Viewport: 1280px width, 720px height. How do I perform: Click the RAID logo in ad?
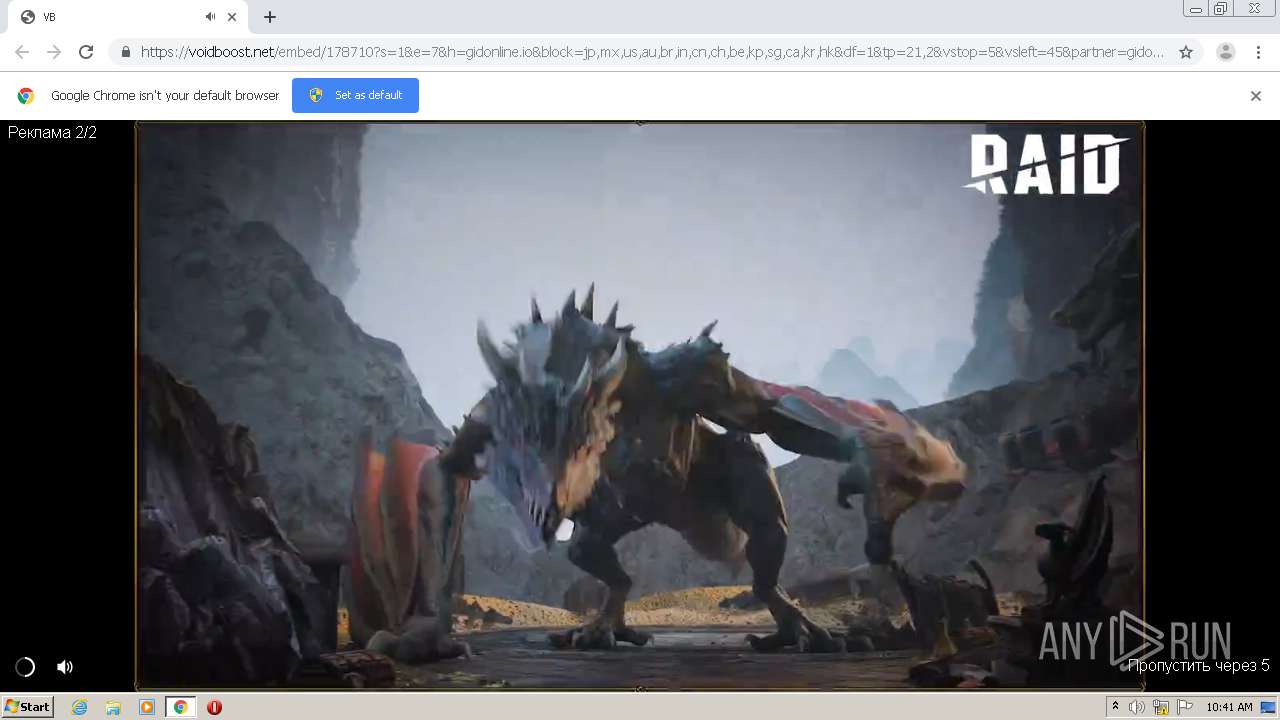[1045, 163]
